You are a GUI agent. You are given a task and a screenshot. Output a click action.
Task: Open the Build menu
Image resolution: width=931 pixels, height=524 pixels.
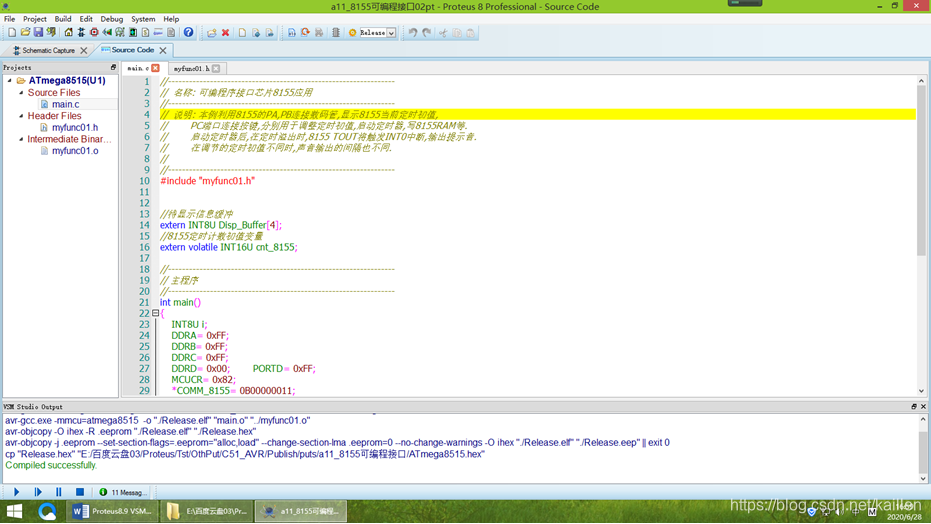(63, 19)
